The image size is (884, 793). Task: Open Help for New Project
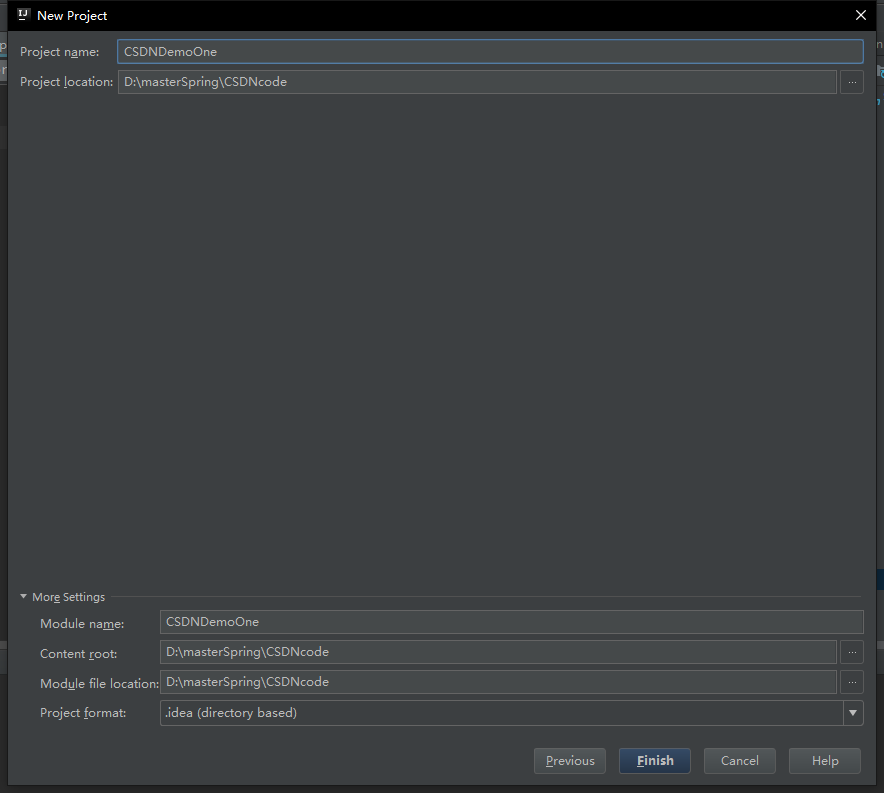click(x=825, y=761)
